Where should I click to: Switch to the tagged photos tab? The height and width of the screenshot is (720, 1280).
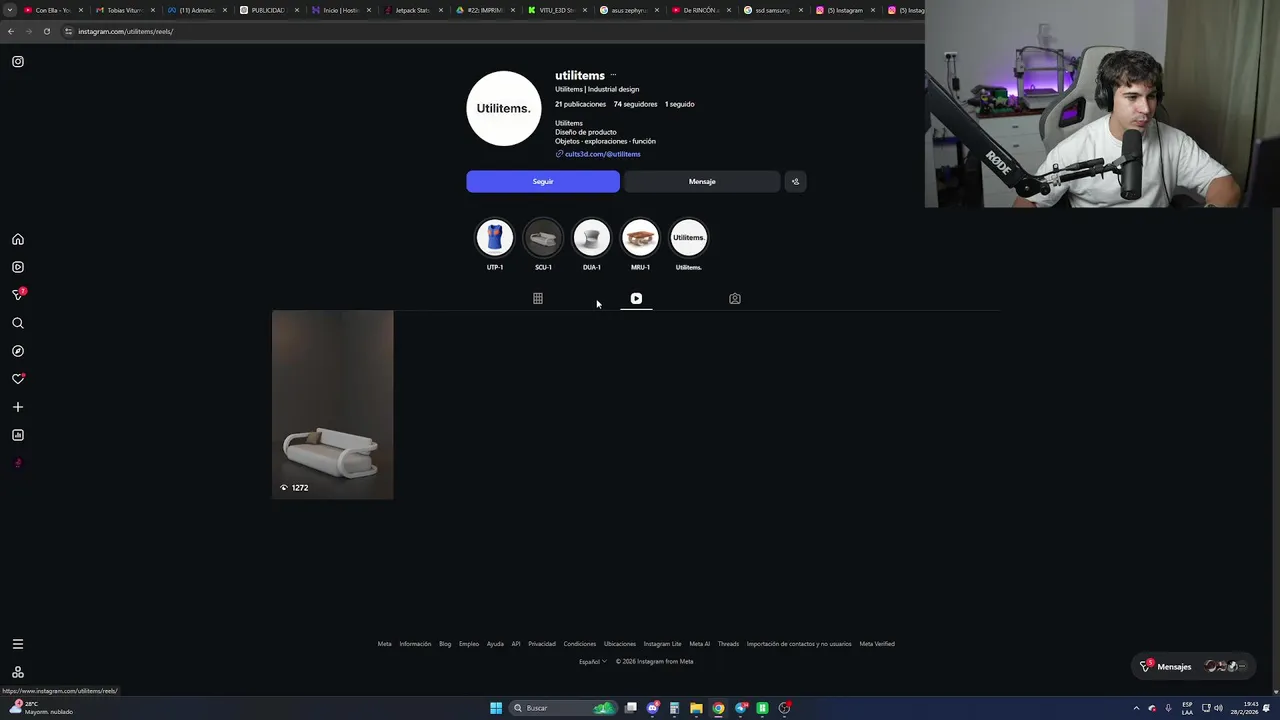tap(735, 298)
